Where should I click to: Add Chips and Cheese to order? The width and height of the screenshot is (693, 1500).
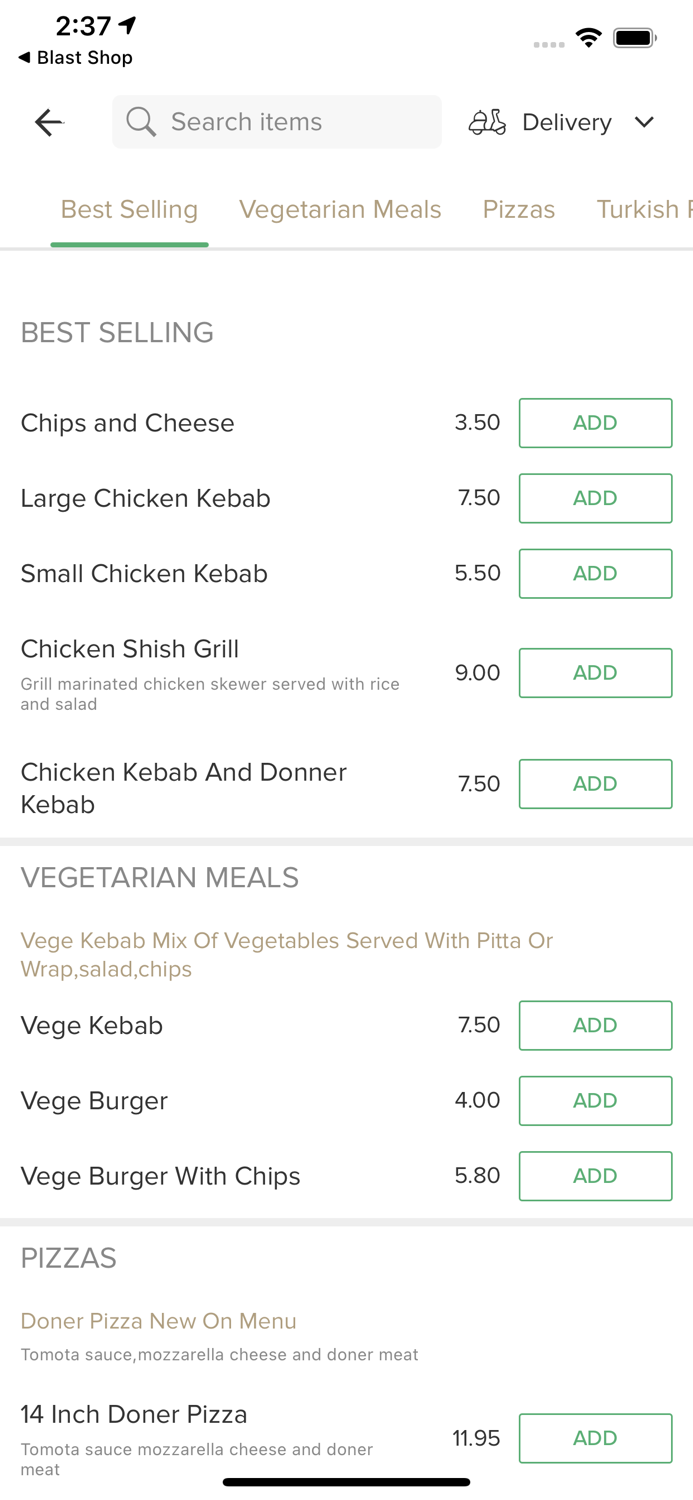595,423
